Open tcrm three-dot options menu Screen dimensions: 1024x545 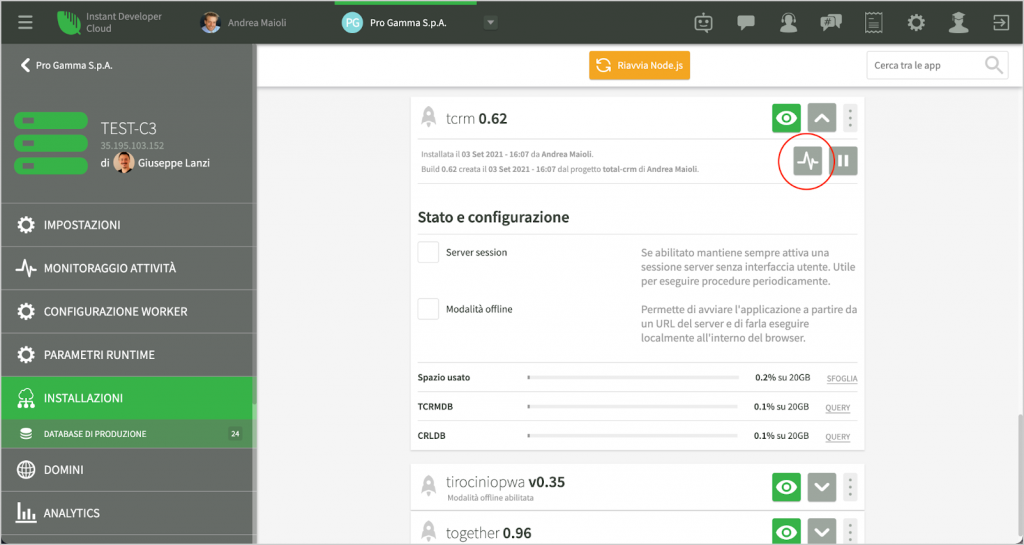850,118
